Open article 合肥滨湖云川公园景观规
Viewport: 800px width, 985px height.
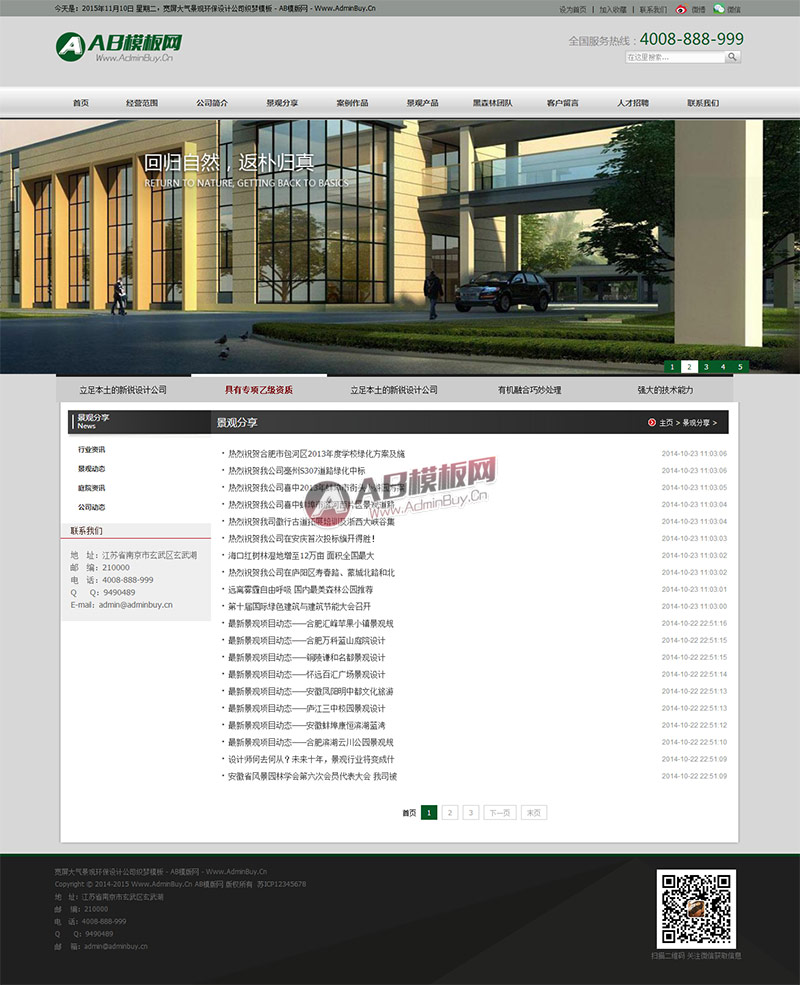(310, 742)
